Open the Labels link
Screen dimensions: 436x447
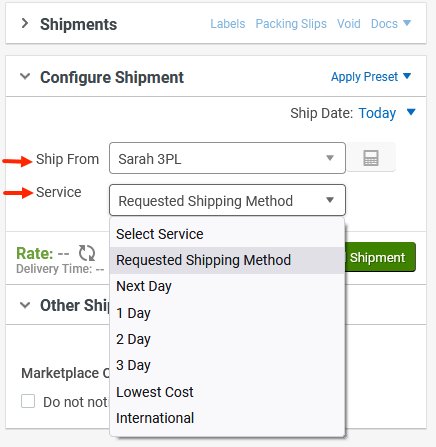pyautogui.click(x=228, y=24)
